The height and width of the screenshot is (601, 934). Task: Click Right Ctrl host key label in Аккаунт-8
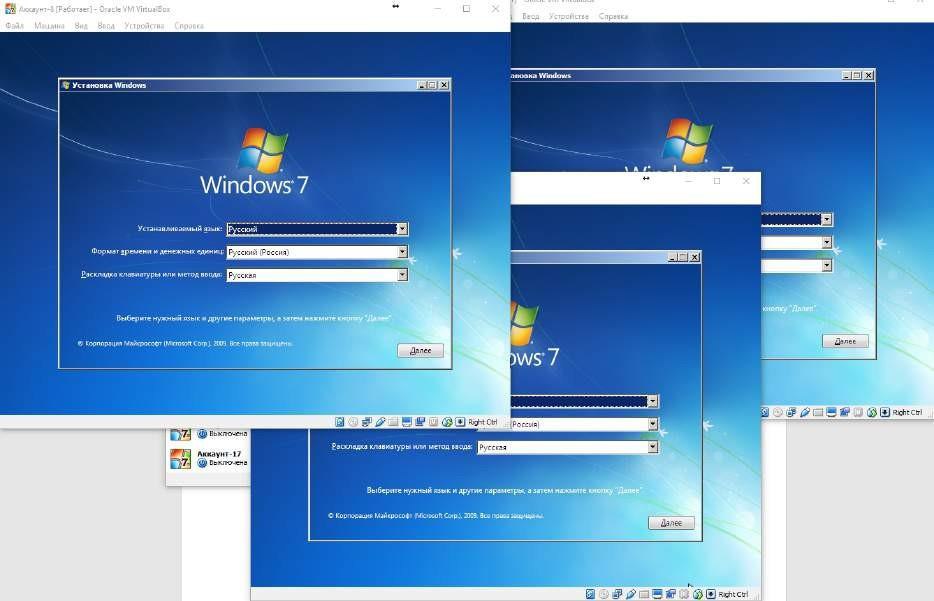tap(482, 422)
